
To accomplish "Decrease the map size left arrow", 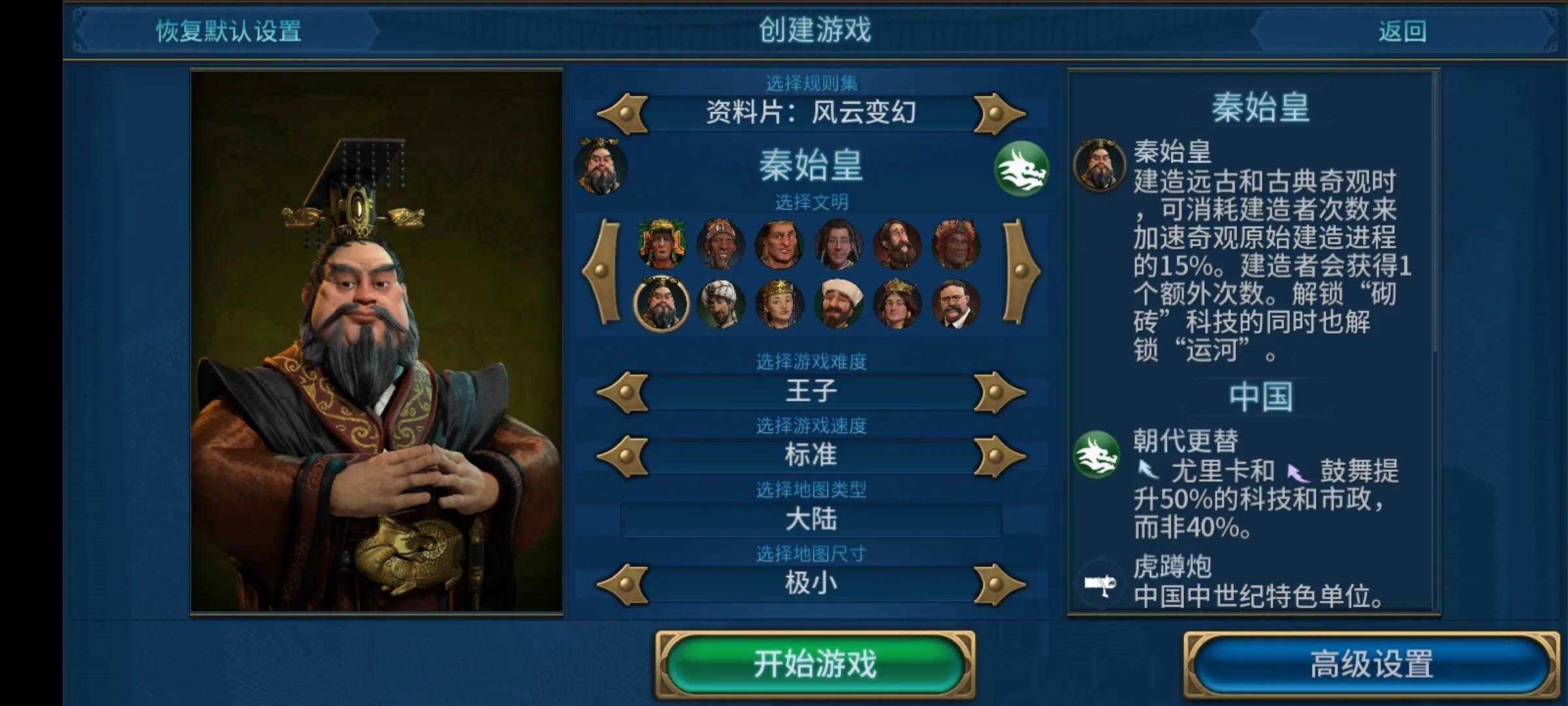I will (623, 584).
